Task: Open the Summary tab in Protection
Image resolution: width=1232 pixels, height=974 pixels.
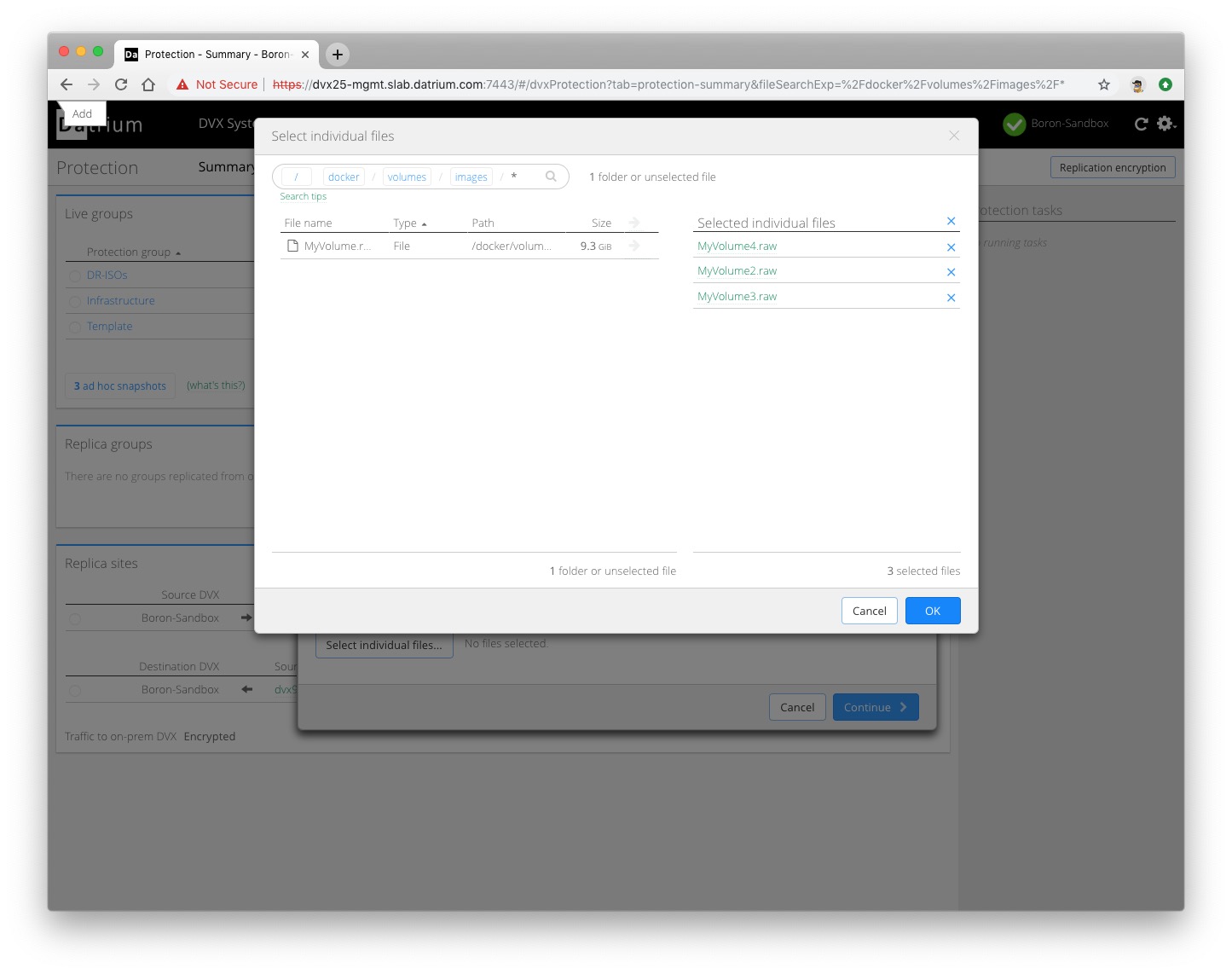Action: (226, 167)
